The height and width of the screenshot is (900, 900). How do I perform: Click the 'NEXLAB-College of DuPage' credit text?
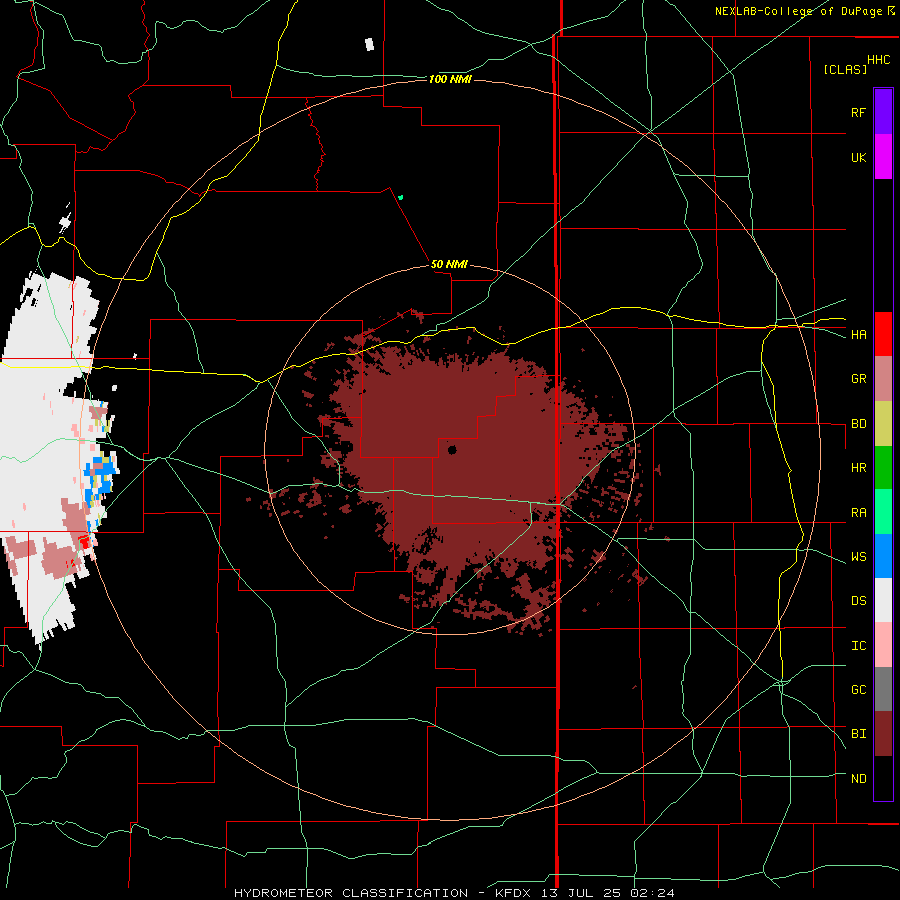pos(801,11)
